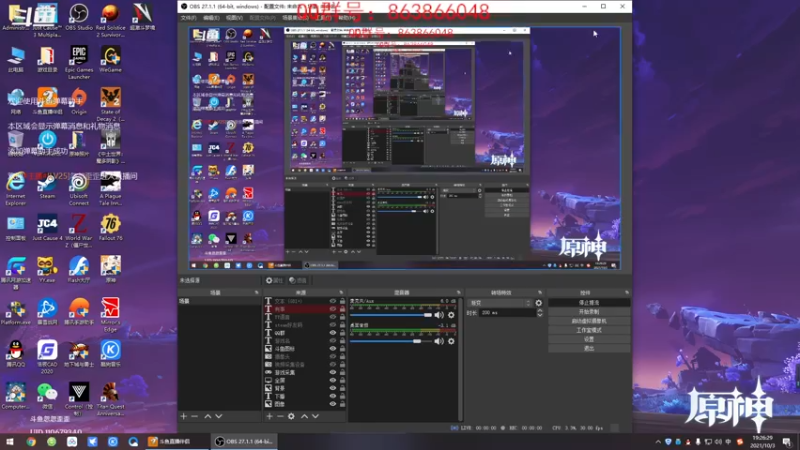
Task: Open Ubisoft Connect desktop icon
Action: coord(79,189)
